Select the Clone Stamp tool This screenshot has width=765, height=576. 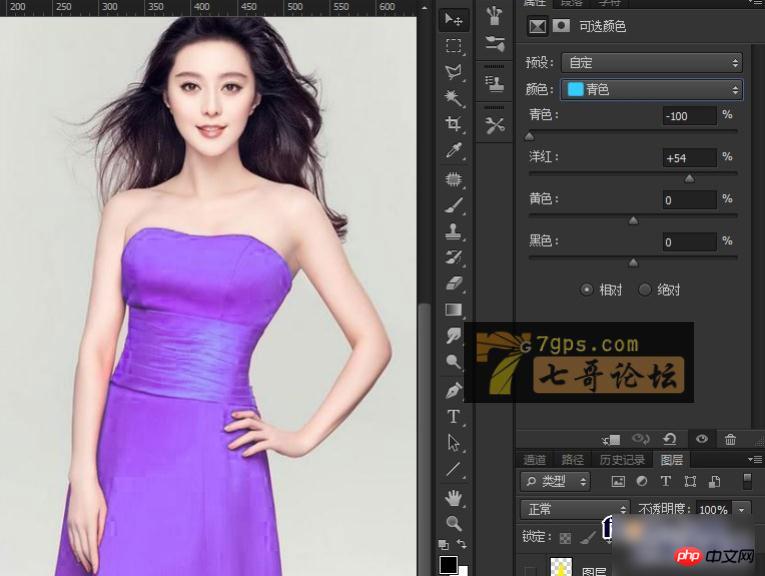tap(453, 231)
